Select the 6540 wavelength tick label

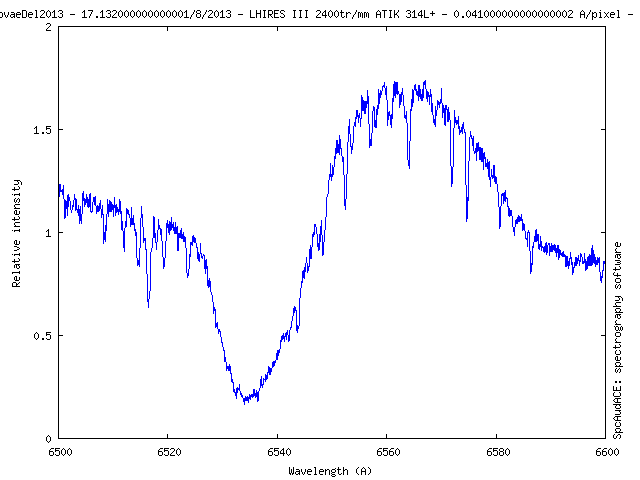pos(277,452)
